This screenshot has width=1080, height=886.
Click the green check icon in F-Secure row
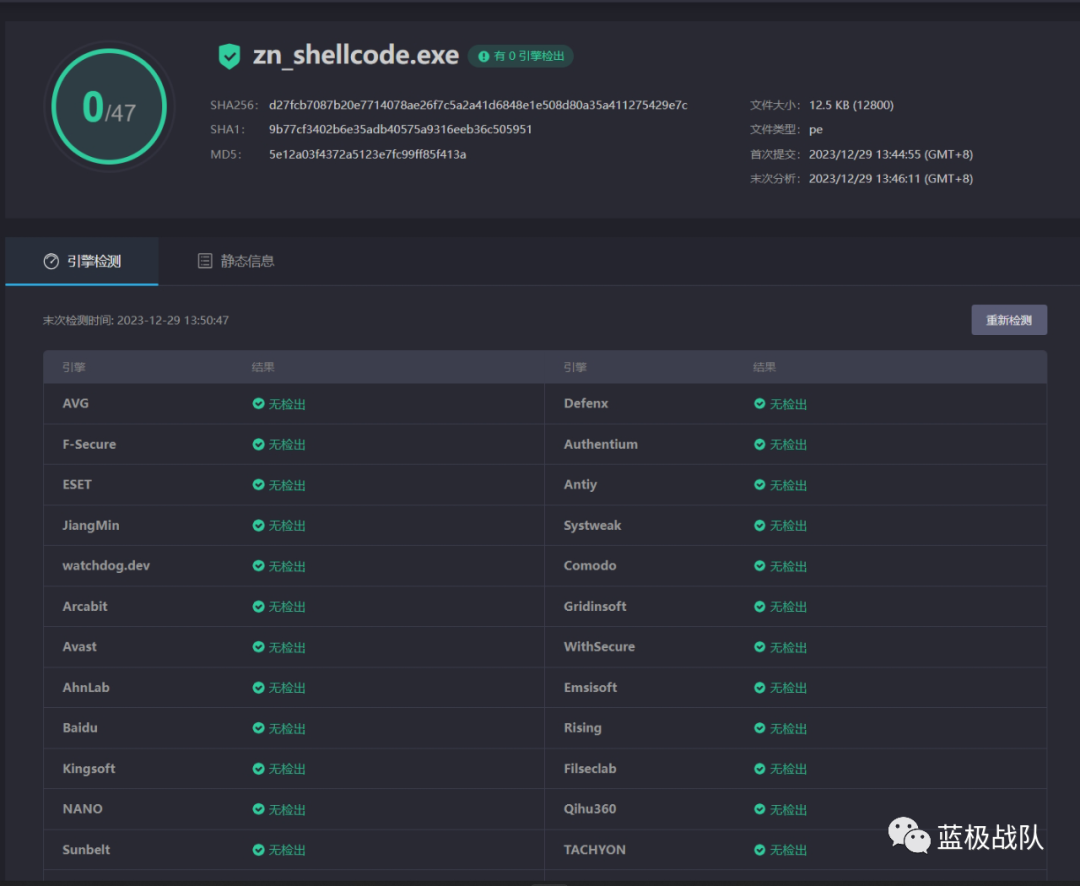(258, 444)
